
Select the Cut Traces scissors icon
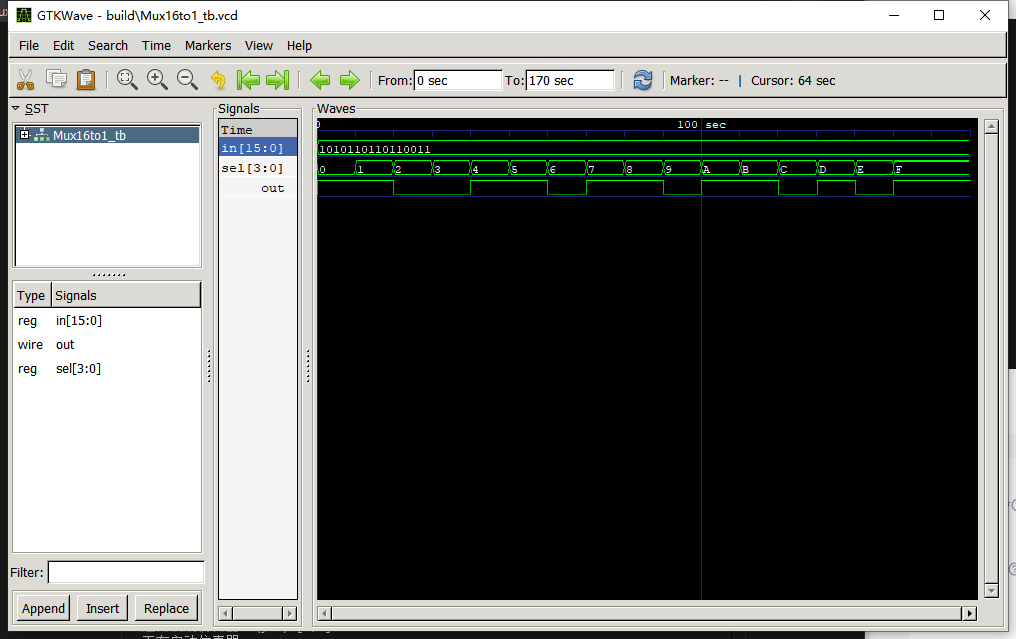pos(25,79)
